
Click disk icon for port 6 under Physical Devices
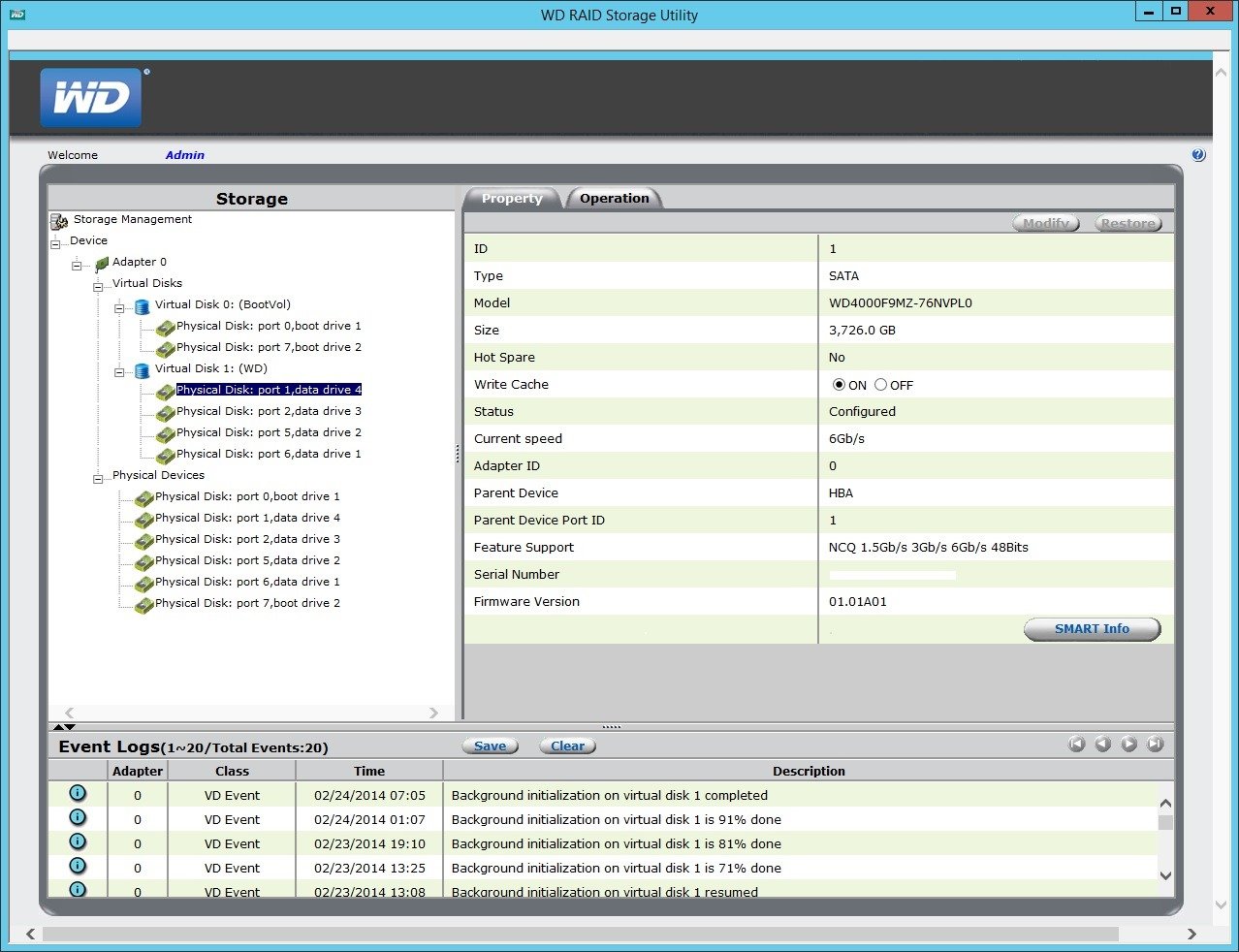tap(143, 584)
